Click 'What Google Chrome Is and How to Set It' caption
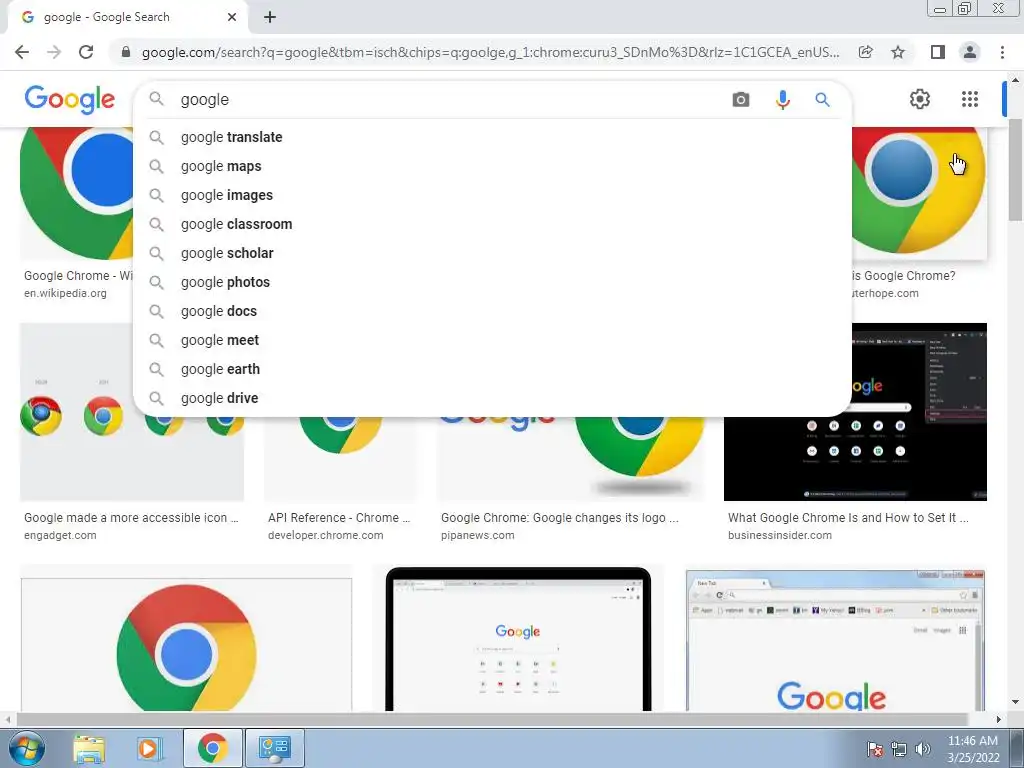The image size is (1024, 768). [848, 518]
